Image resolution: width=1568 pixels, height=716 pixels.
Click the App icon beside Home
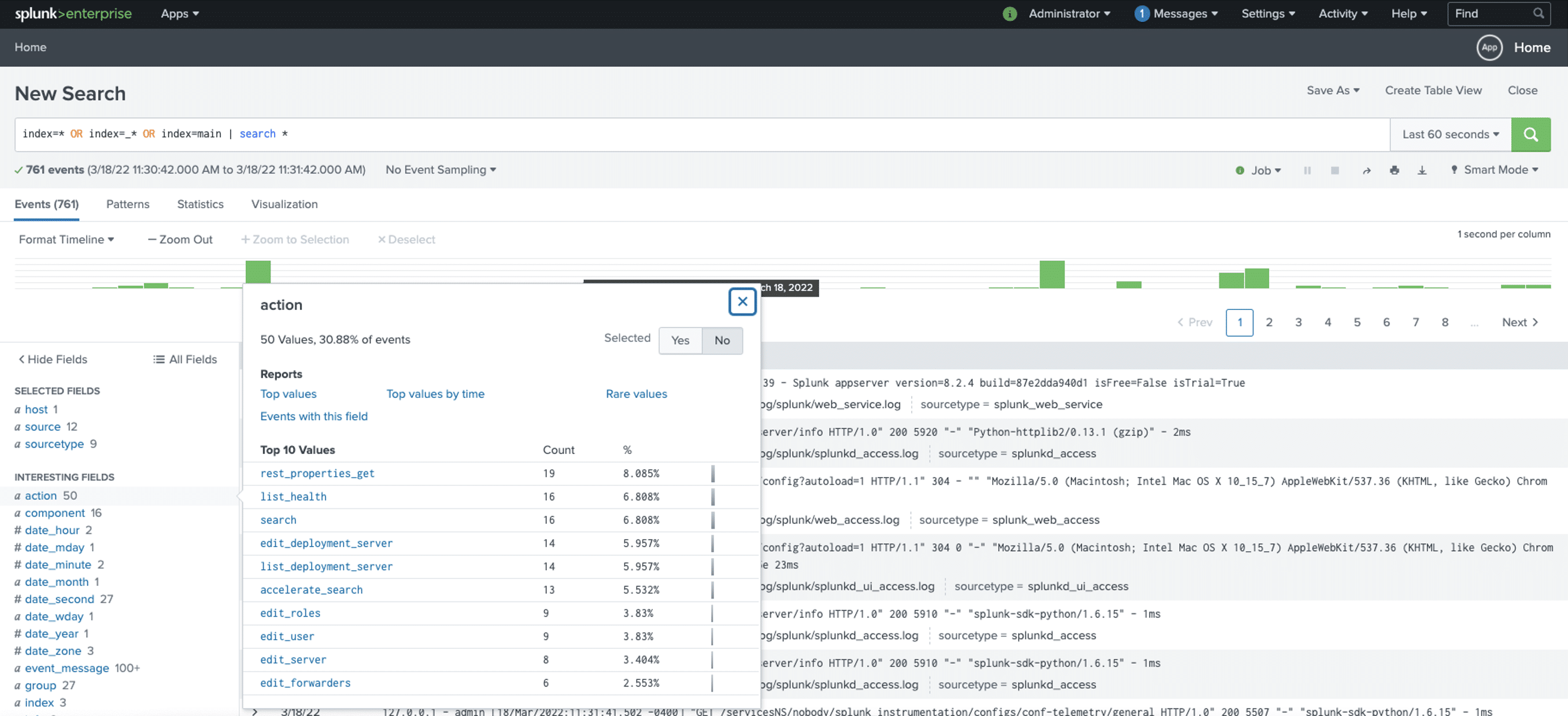(x=1489, y=47)
